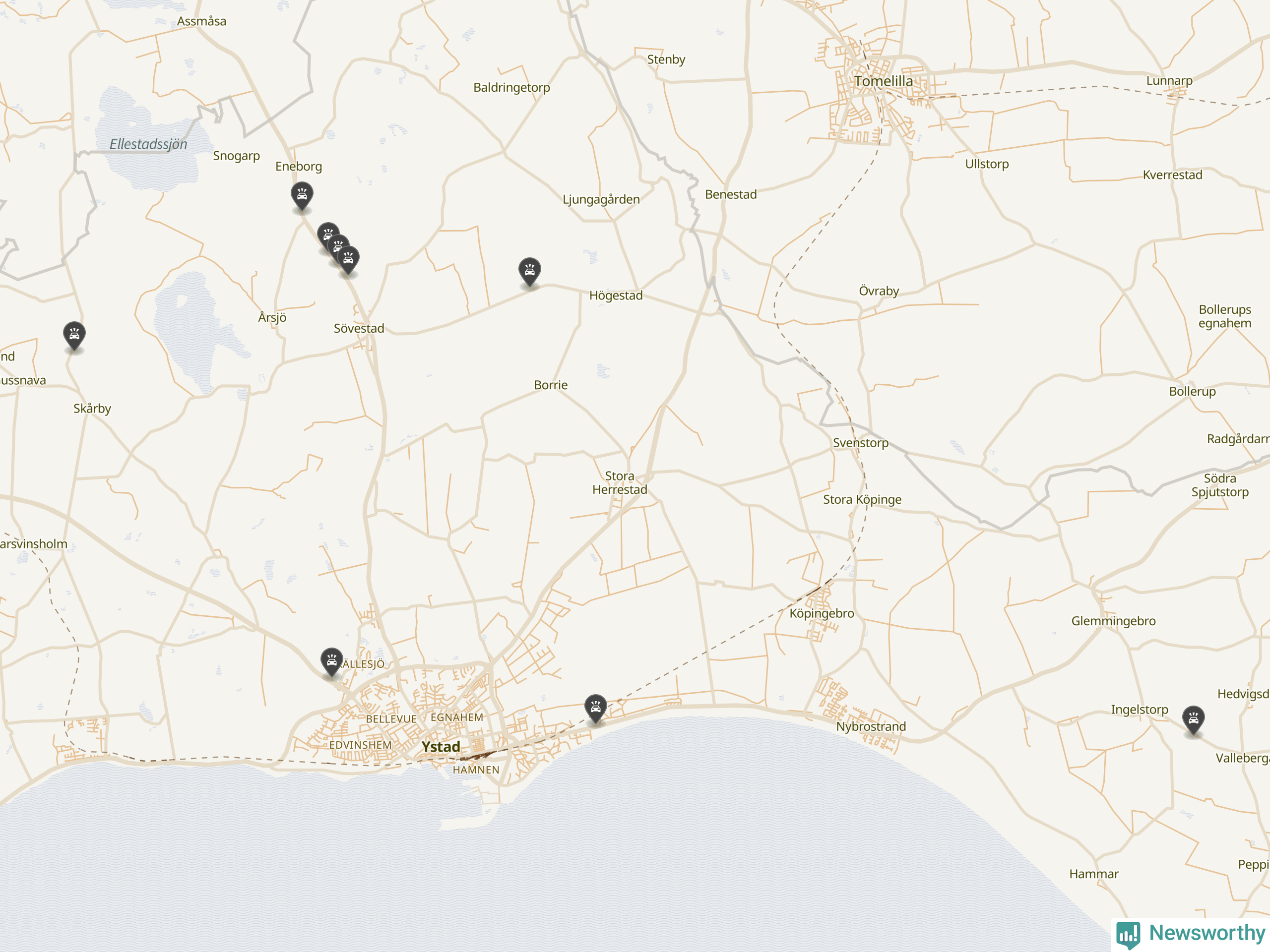Viewport: 1270px width, 952px height.
Task: Click the Stora Herrestad label
Action: tap(620, 482)
